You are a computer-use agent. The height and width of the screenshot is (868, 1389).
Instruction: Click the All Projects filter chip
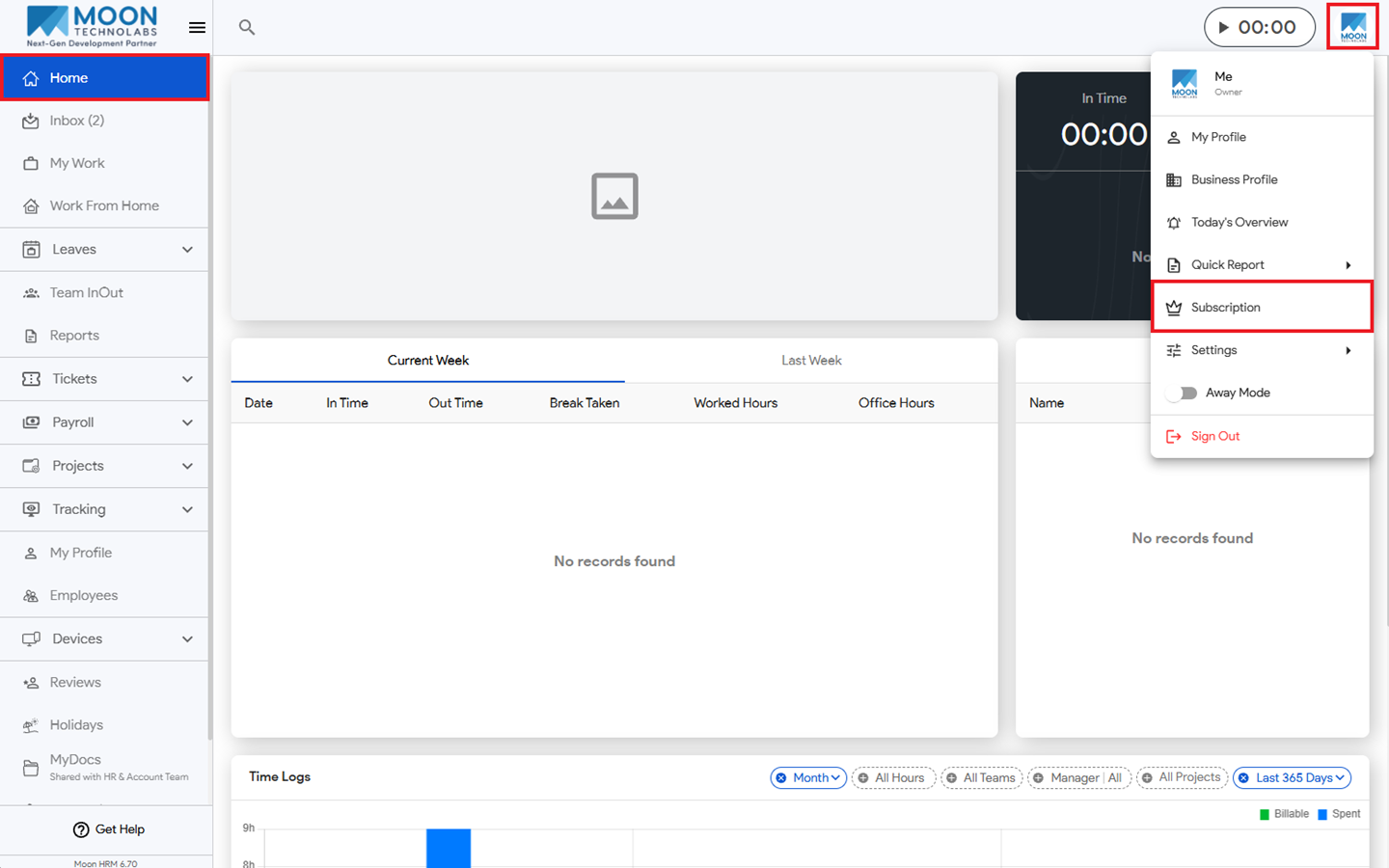1182,777
